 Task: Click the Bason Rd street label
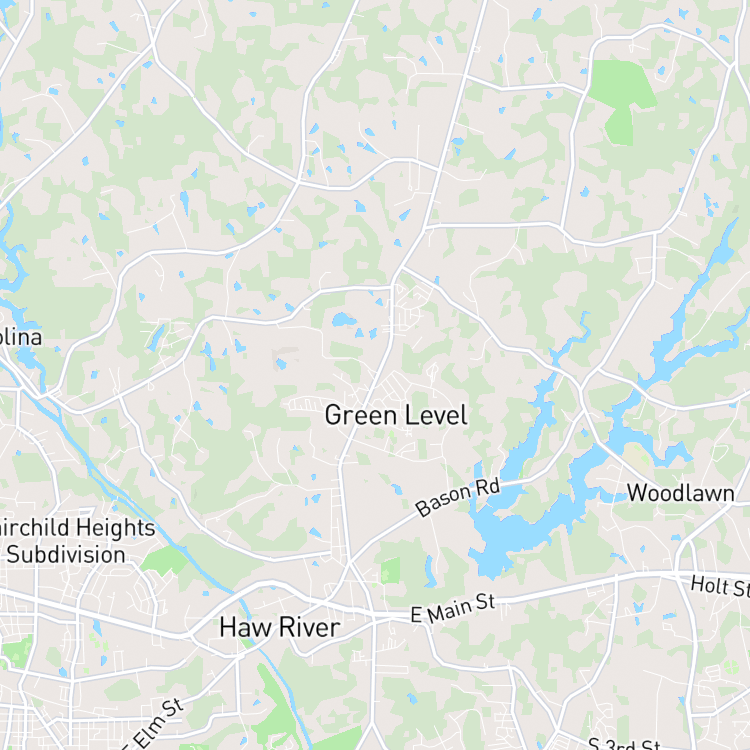pos(458,497)
